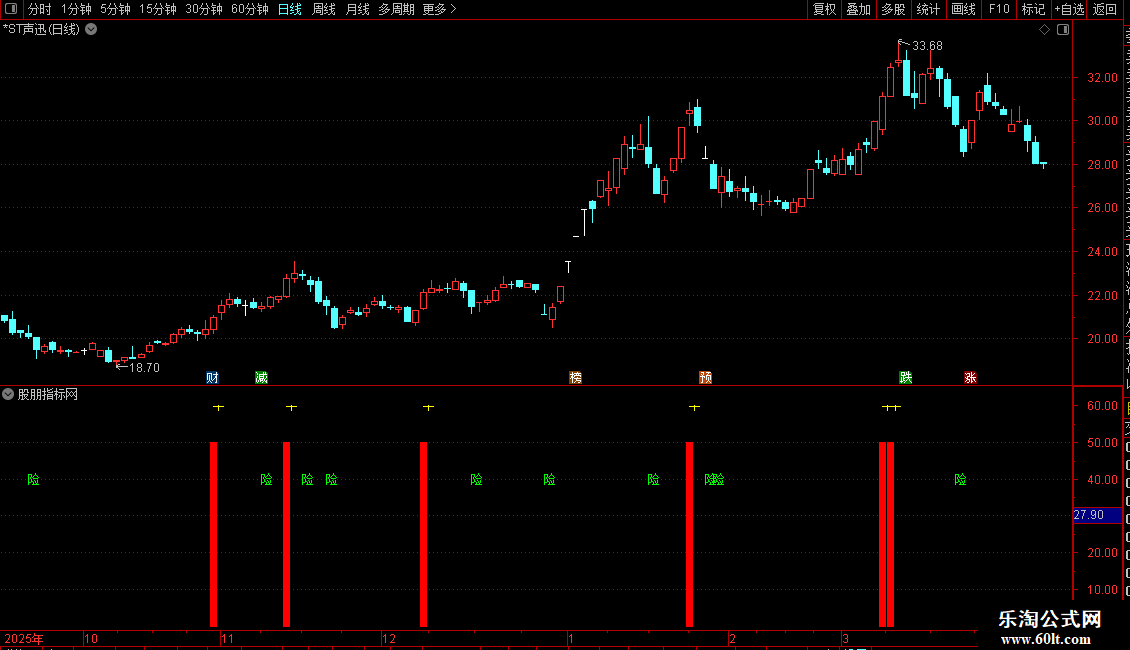
Task: Click the 返回 back button
Action: tap(1104, 9)
